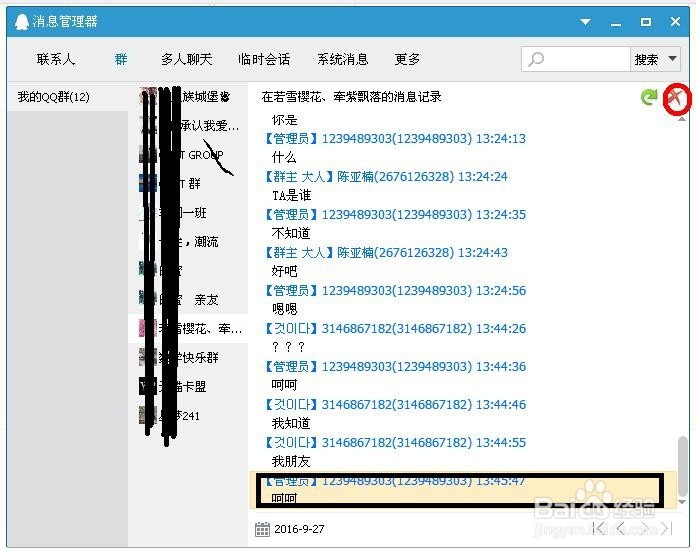Click the date 2016-9-27

[x=299, y=529]
